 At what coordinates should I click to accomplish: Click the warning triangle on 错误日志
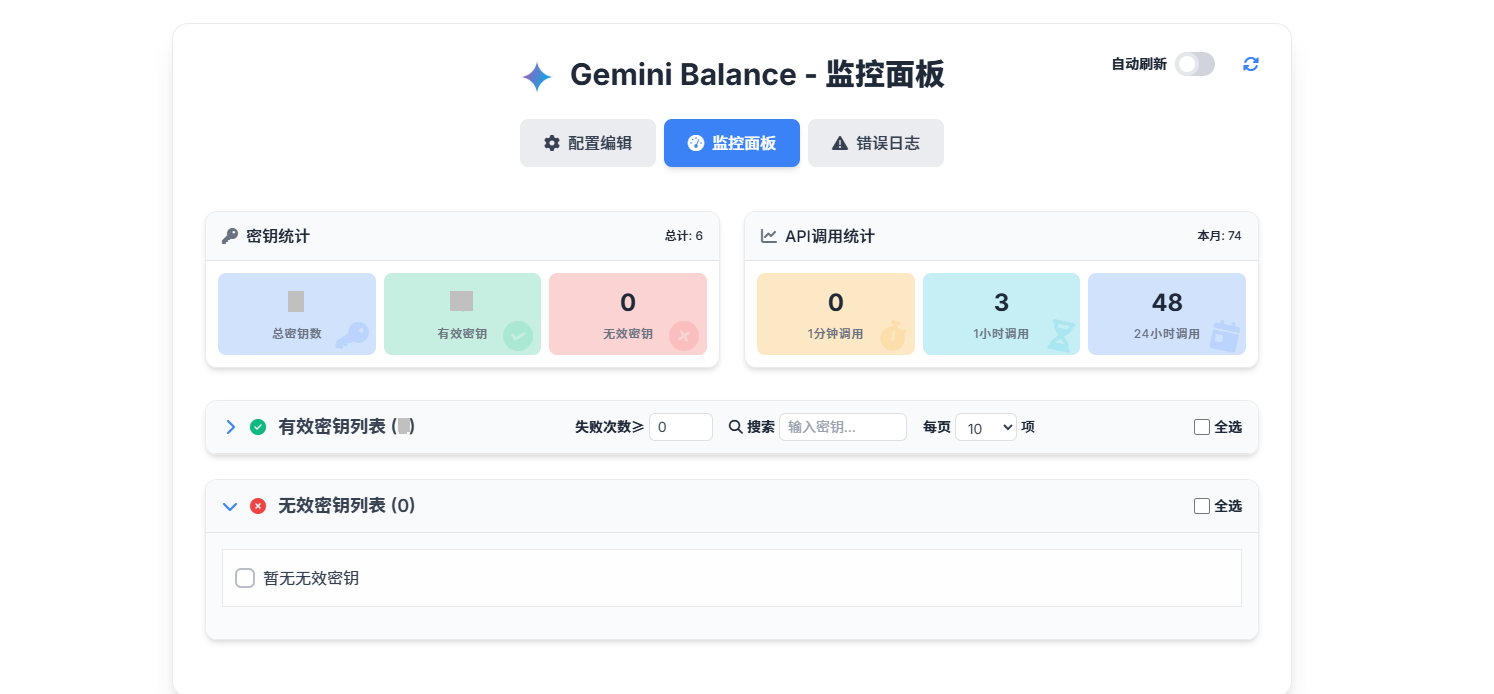pyautogui.click(x=840, y=142)
